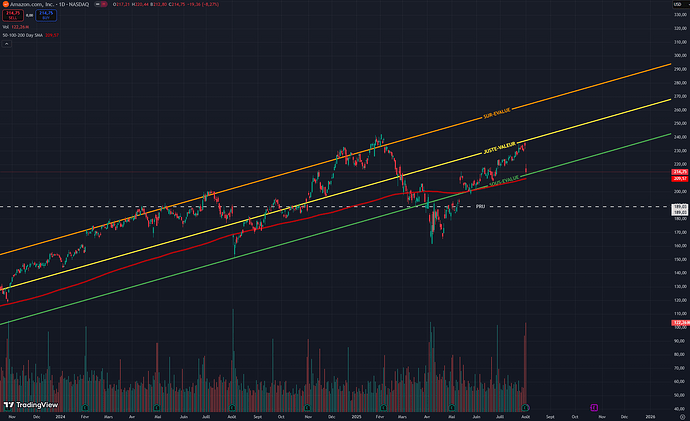The height and width of the screenshot is (421, 690).
Task: Click the C214,75 close value in header
Action: tap(176, 4)
